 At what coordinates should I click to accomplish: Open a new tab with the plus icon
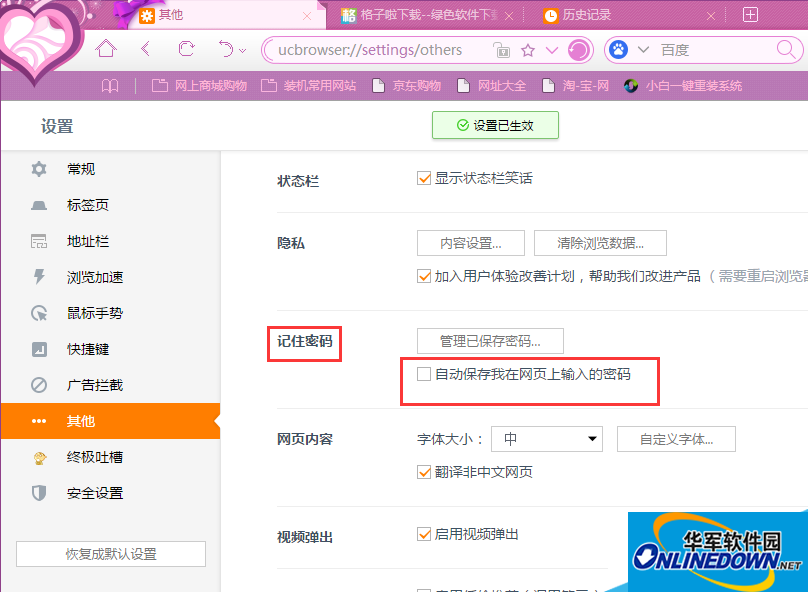(750, 14)
